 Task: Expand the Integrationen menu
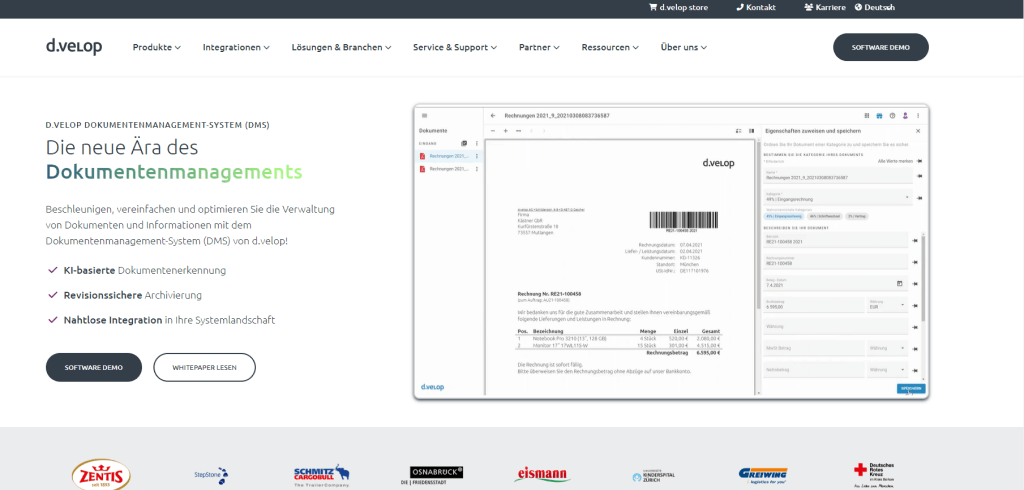(x=236, y=47)
